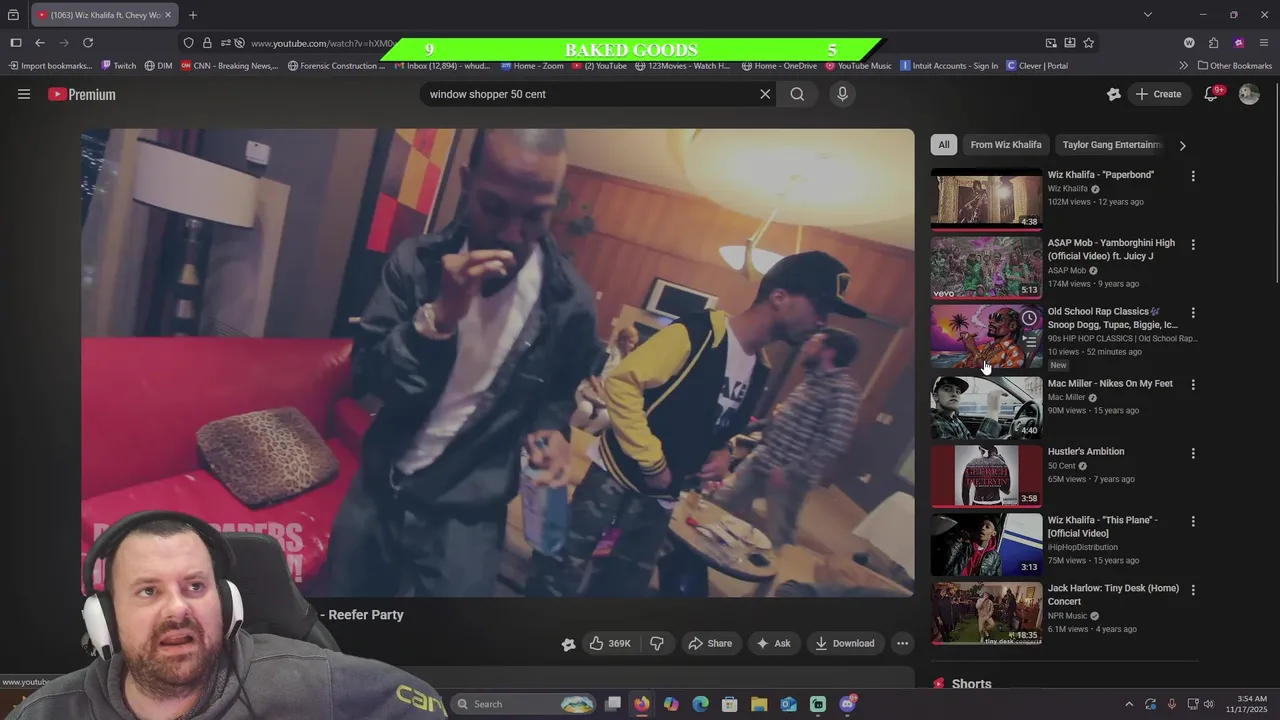The width and height of the screenshot is (1280, 720).
Task: Open the YouTube Music bookmark
Action: pyautogui.click(x=859, y=66)
